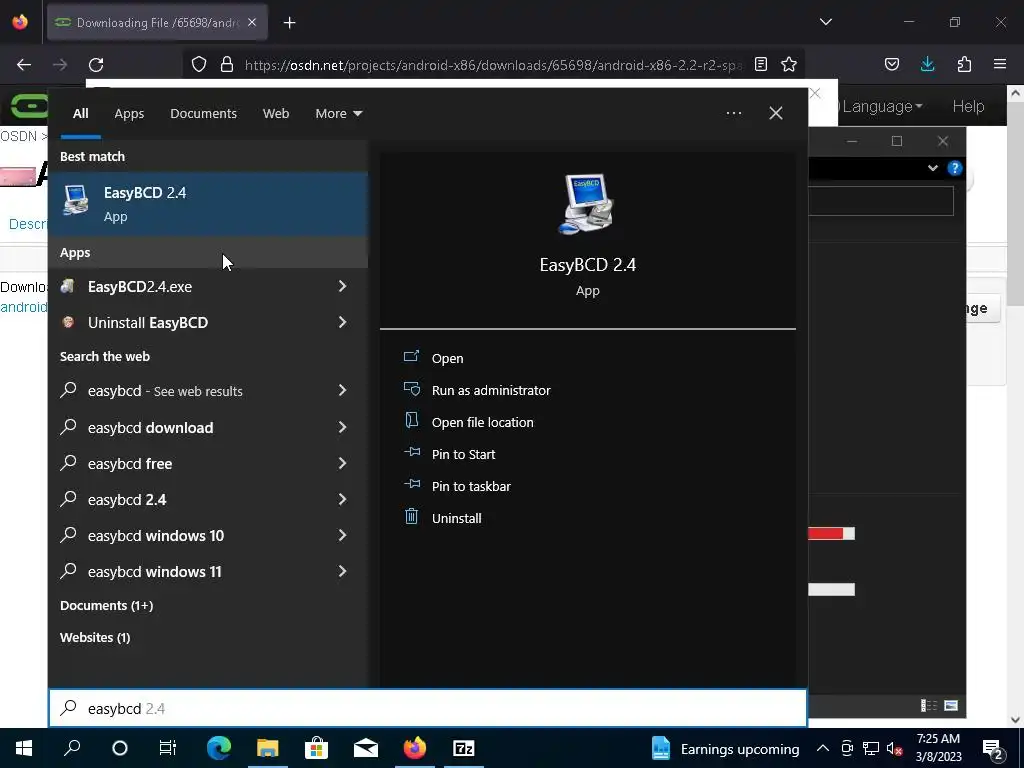The width and height of the screenshot is (1024, 768).
Task: Save page to Pocket icon
Action: tap(891, 64)
